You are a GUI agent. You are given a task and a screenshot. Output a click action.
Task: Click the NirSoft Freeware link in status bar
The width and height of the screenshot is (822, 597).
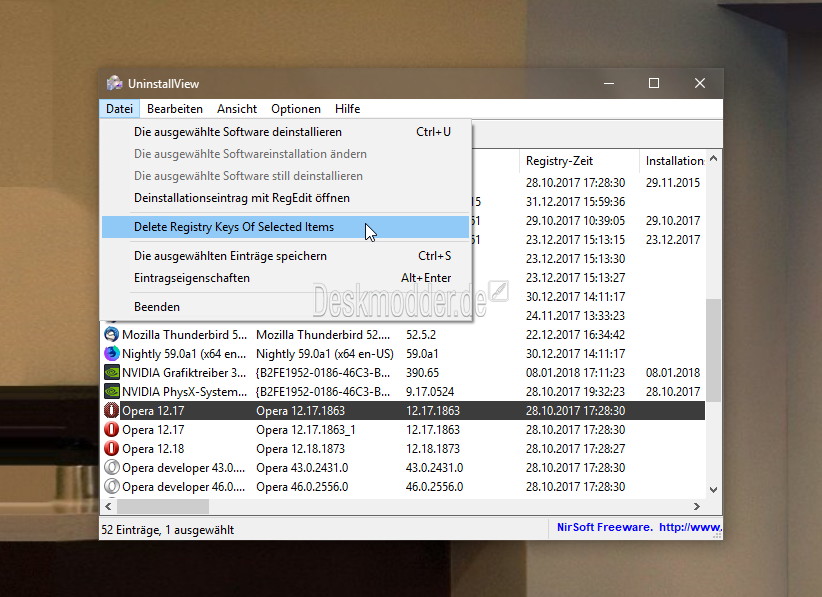(639, 527)
